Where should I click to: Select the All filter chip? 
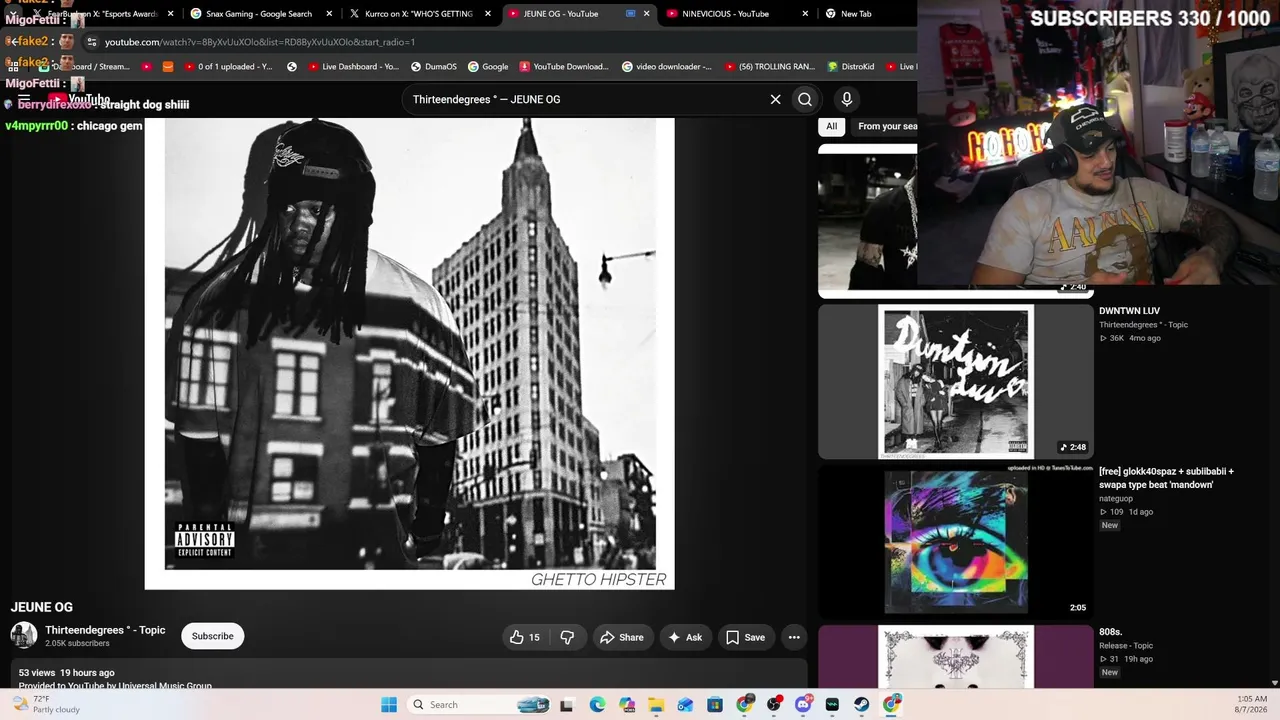point(831,126)
